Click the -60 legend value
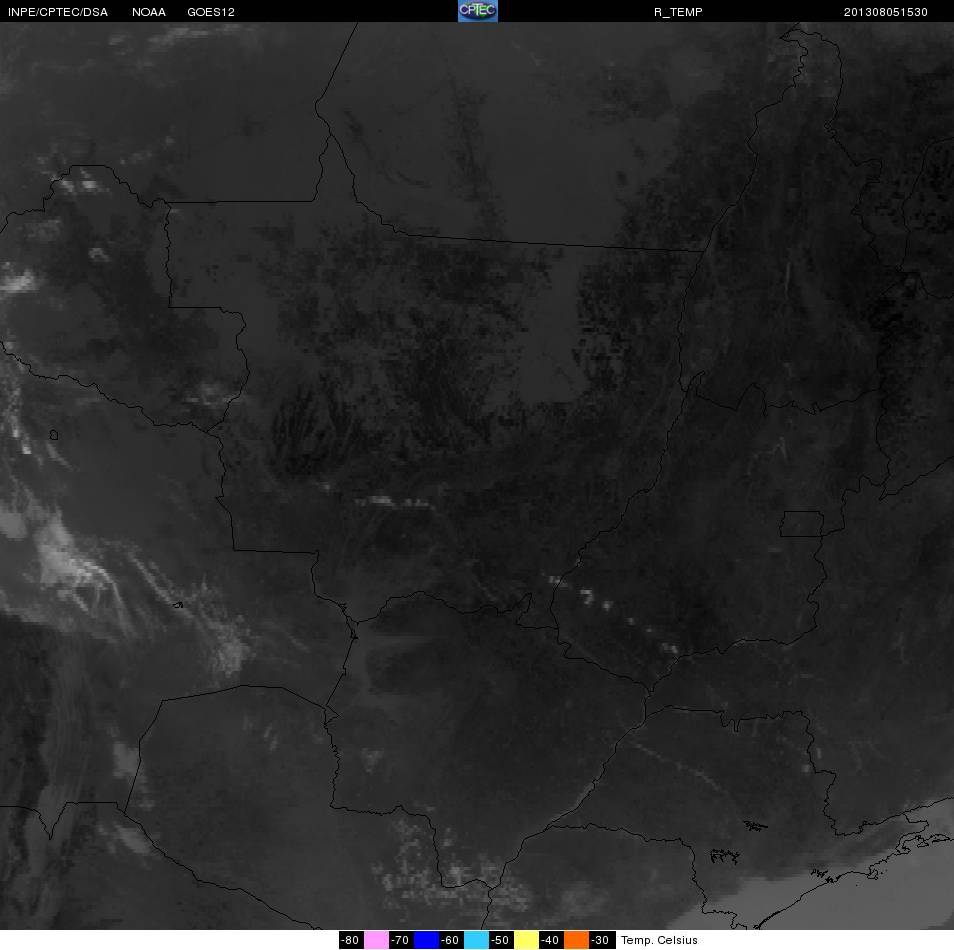This screenshot has height=950, width=954. (451, 940)
